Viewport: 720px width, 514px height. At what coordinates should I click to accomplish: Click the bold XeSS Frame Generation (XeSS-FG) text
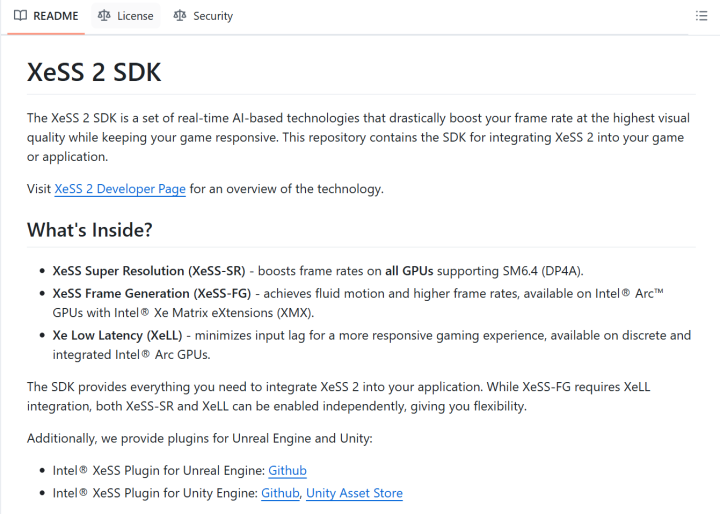coord(153,293)
